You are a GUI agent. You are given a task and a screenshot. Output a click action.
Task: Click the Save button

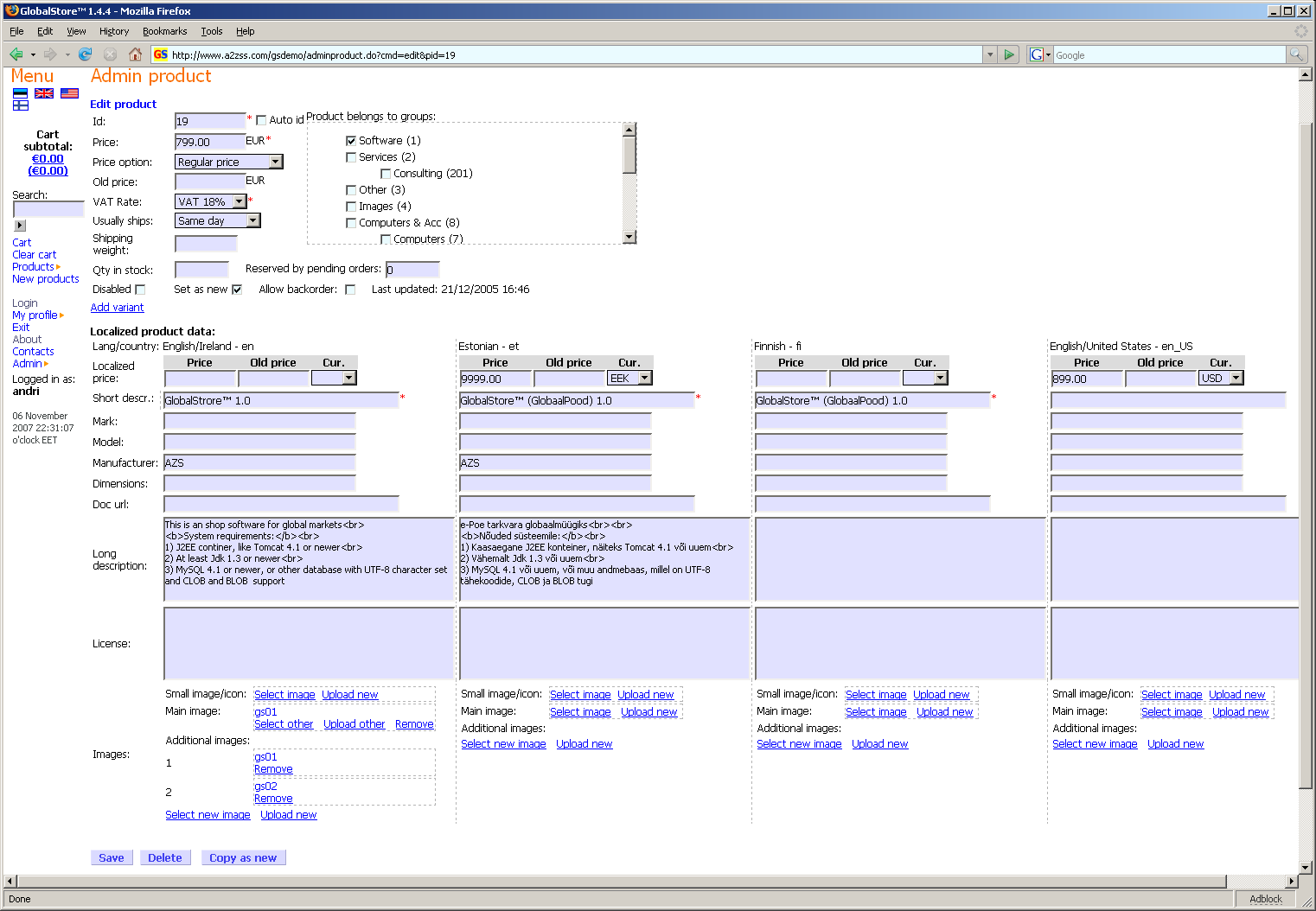pos(112,857)
